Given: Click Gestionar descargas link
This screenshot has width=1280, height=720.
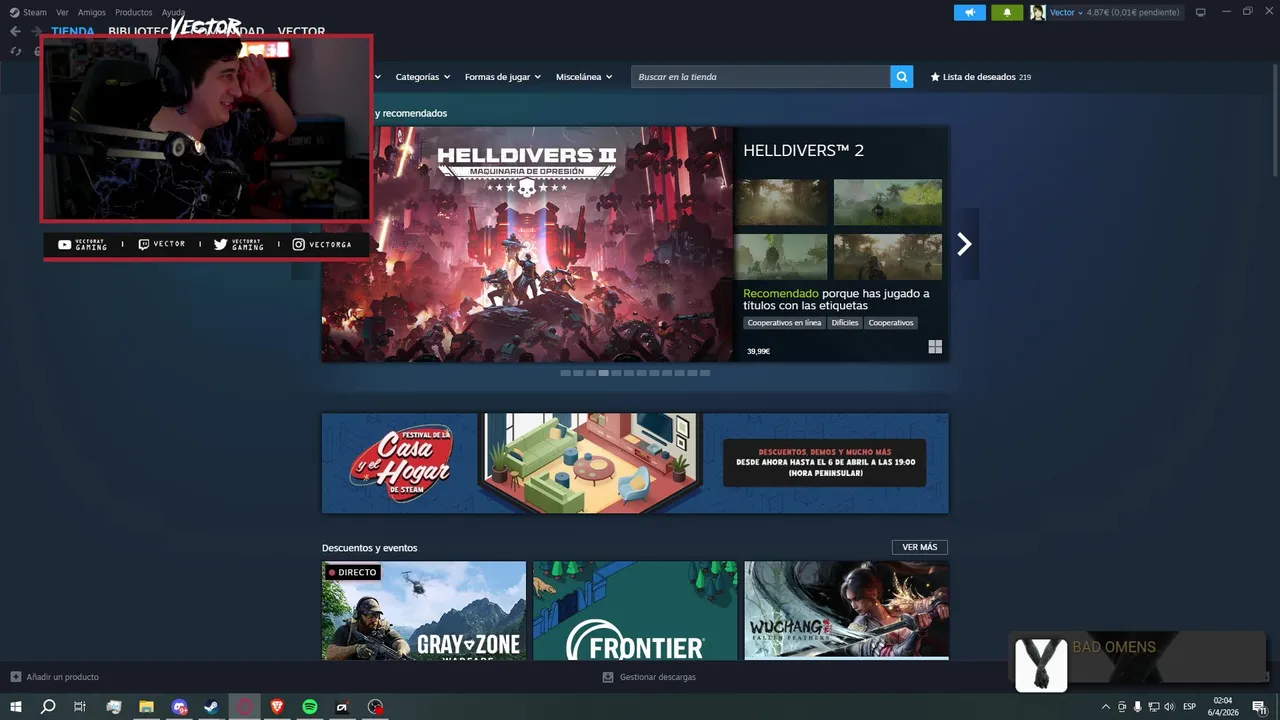Looking at the screenshot, I should click(x=657, y=677).
